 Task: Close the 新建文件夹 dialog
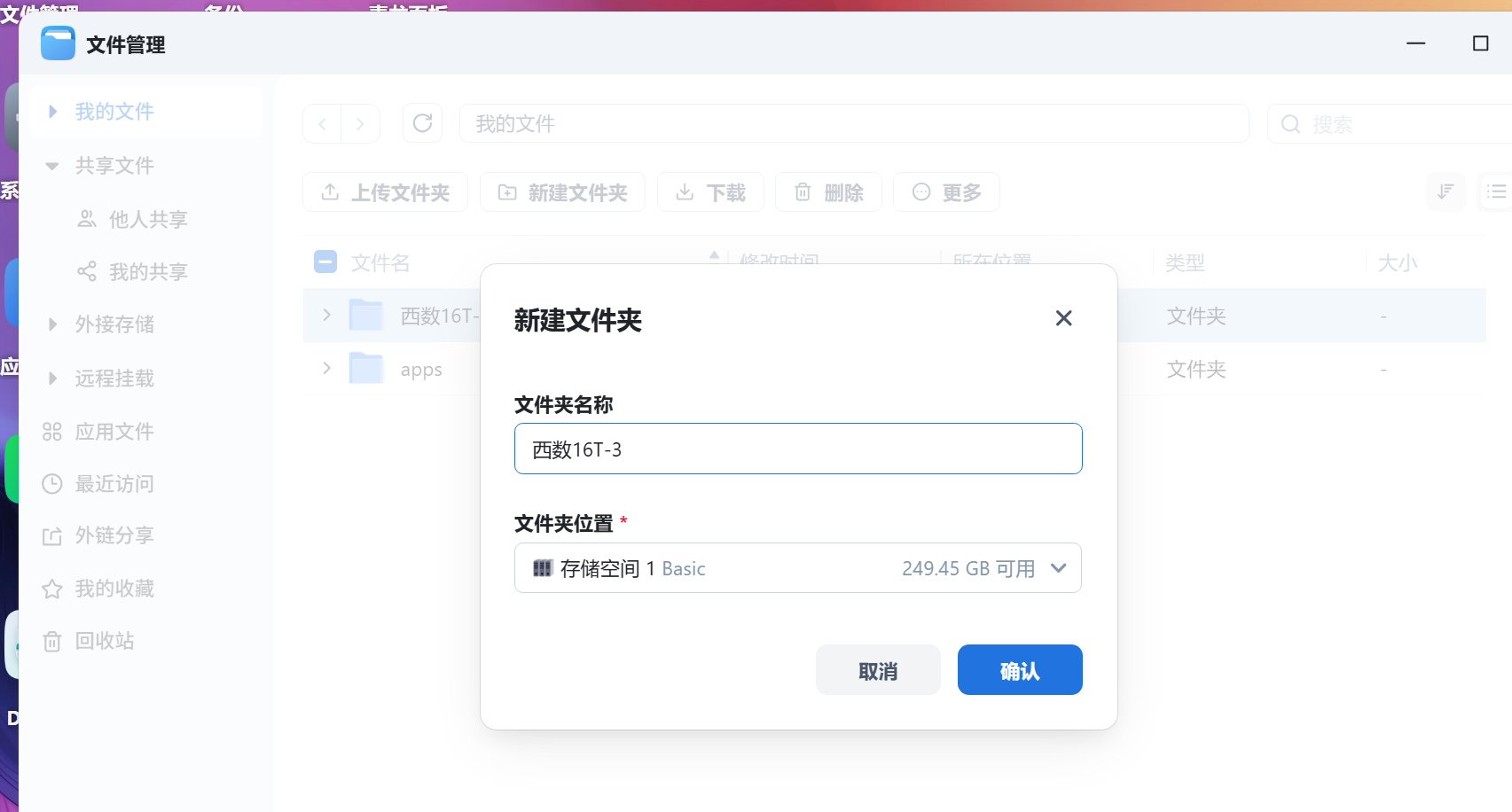pos(1063,318)
